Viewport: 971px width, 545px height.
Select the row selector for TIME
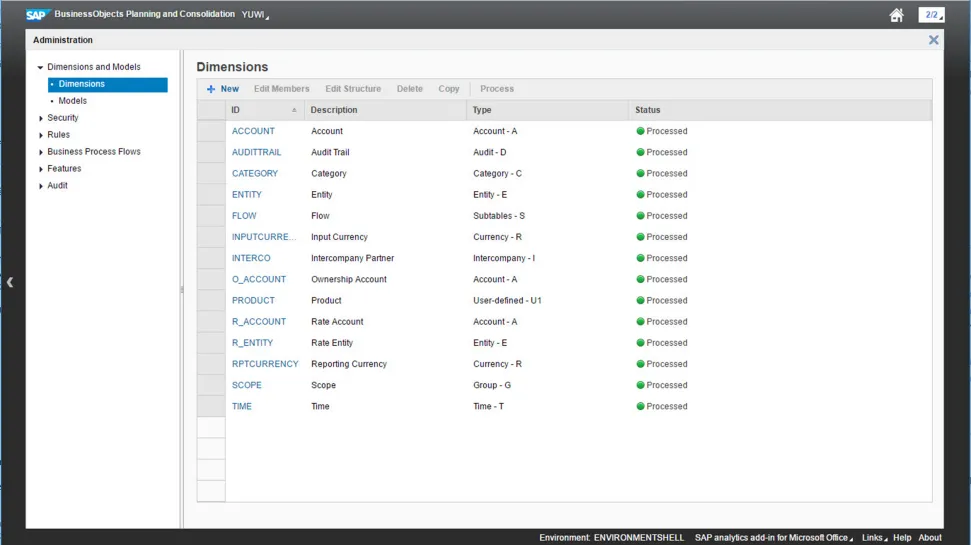[x=211, y=406]
